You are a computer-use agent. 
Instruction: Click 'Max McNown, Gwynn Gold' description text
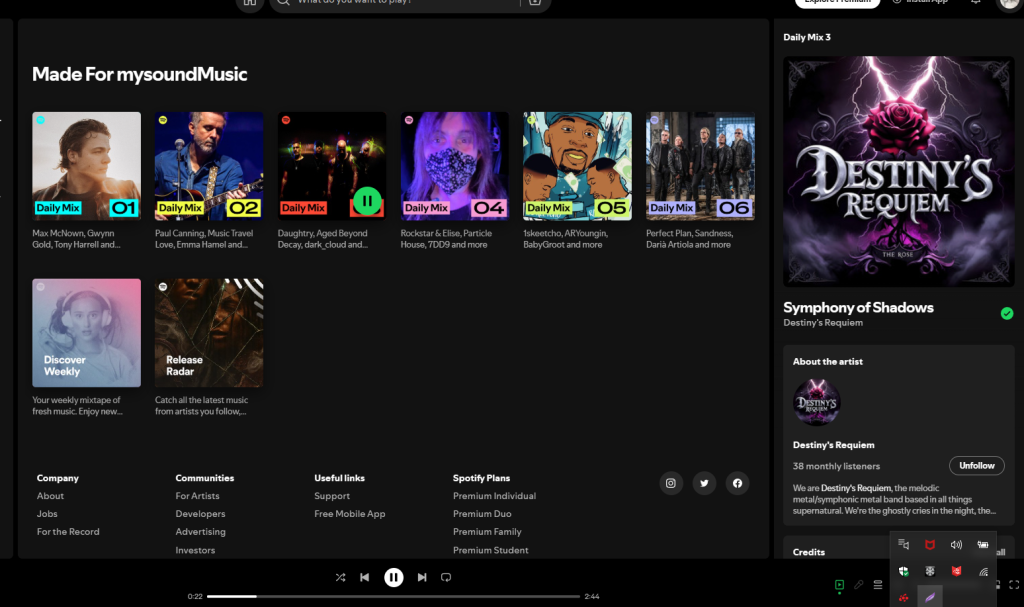(x=76, y=239)
